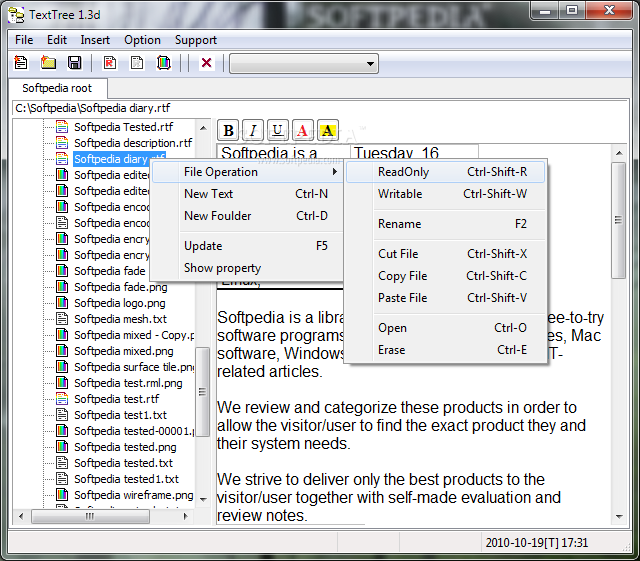
Task: Click the Tuesday date table cell
Action: coord(414,152)
